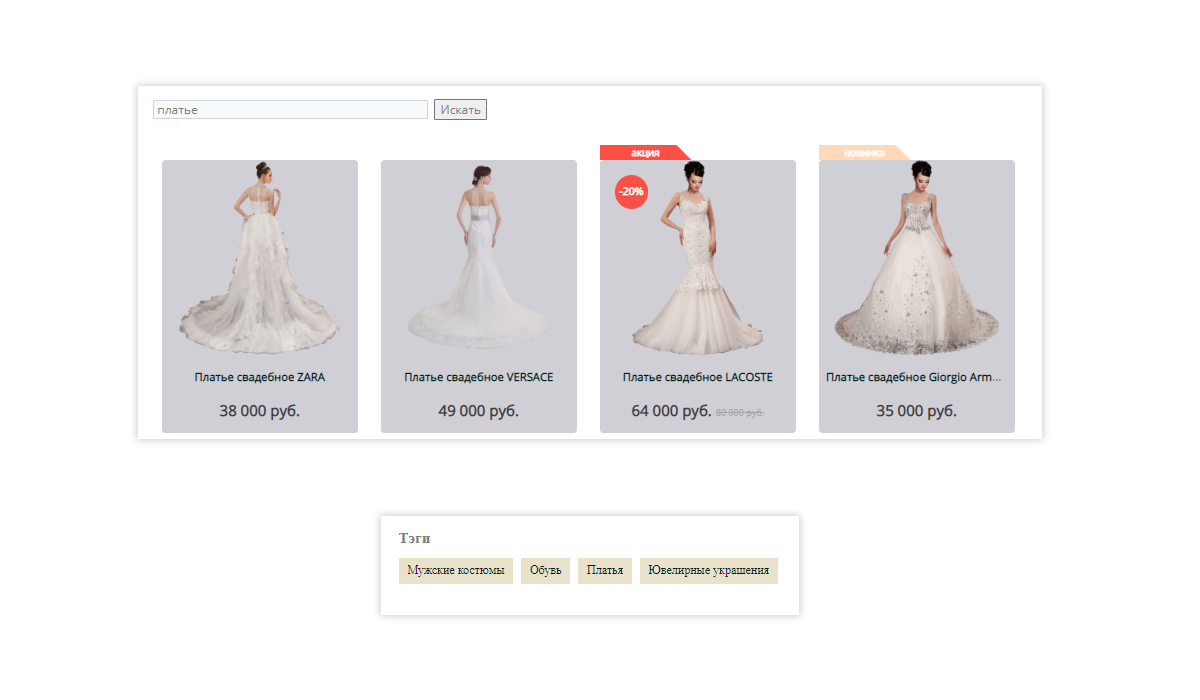The image size is (1200, 700).
Task: Open the VERSACE wedding dress photo
Action: pyautogui.click(x=478, y=260)
